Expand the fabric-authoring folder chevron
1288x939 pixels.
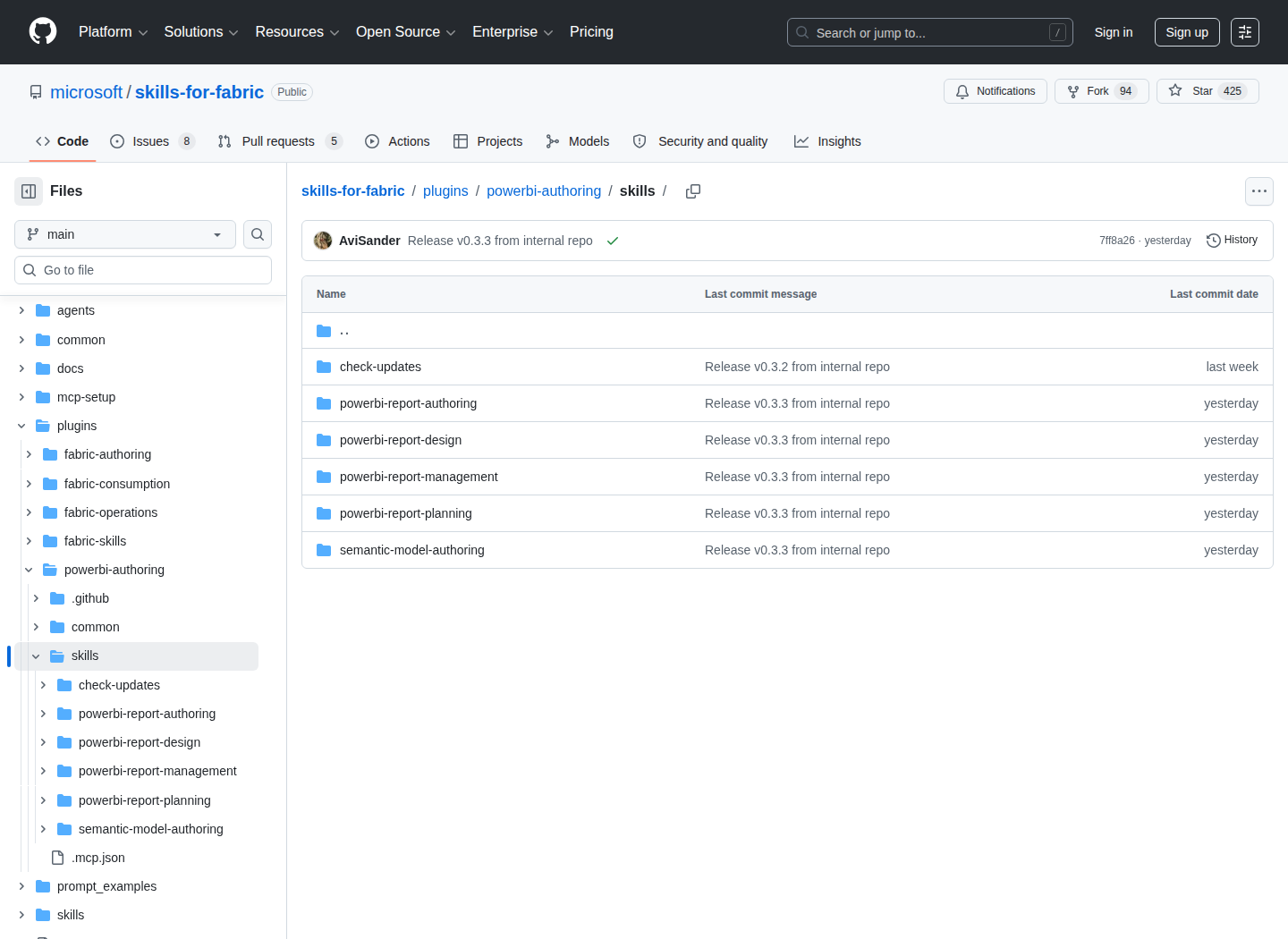pos(29,454)
